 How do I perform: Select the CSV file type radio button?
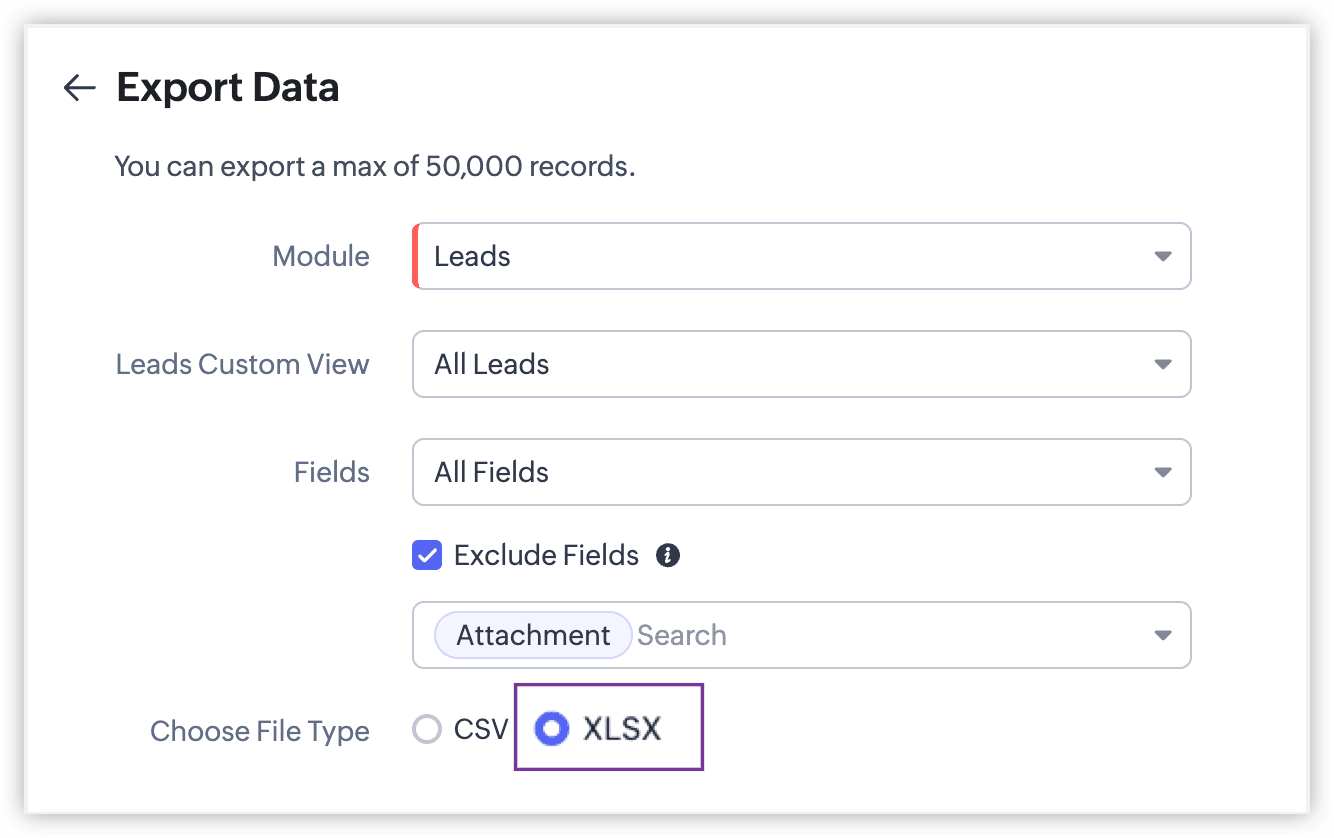[x=427, y=730]
